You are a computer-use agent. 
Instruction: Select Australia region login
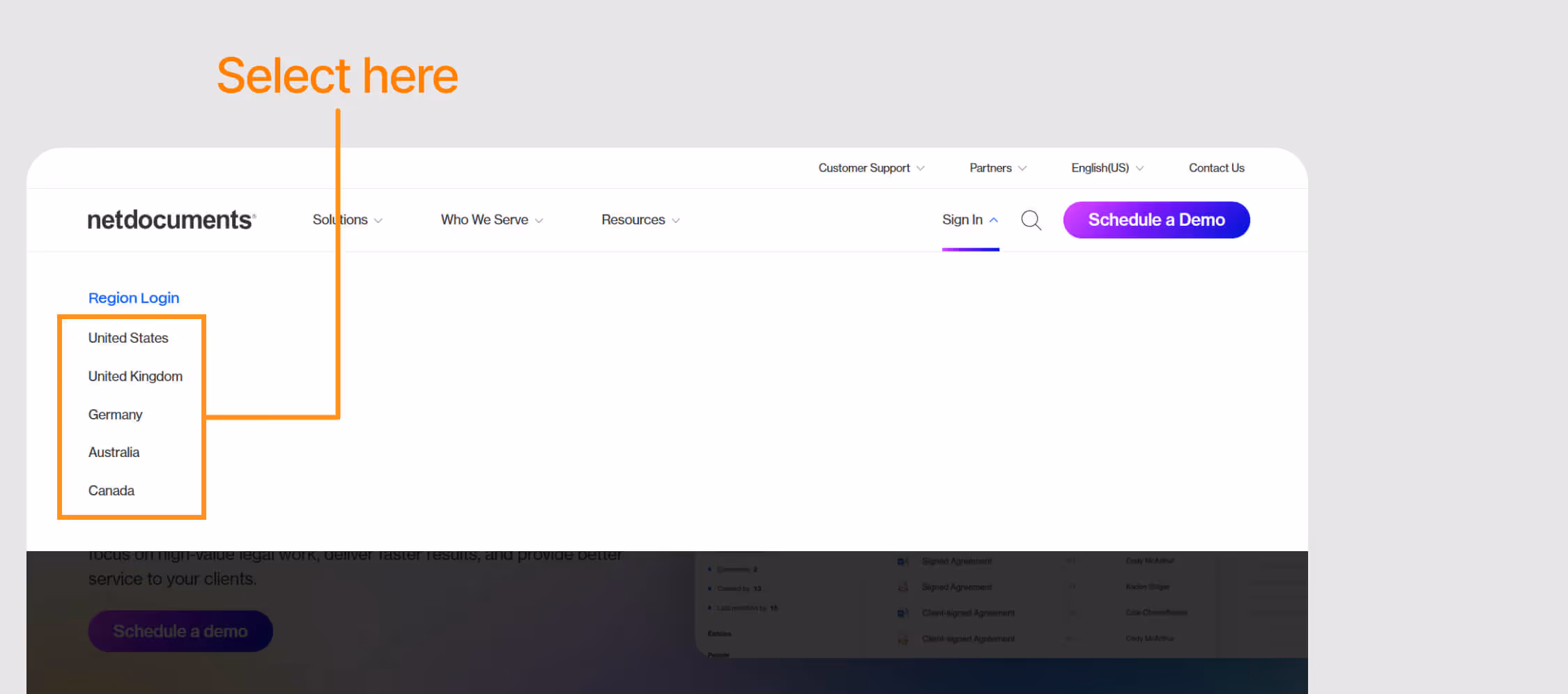(x=114, y=452)
